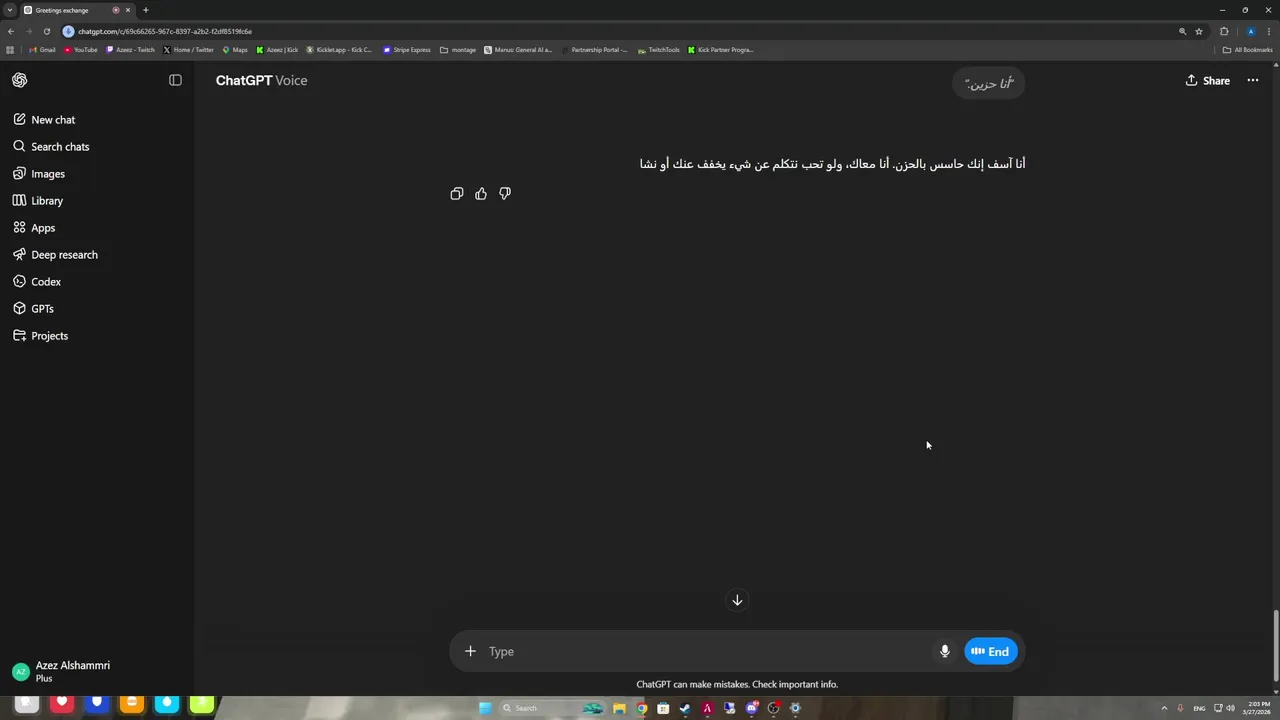Give thumbs down to the response
1280x720 pixels.
pyautogui.click(x=505, y=193)
